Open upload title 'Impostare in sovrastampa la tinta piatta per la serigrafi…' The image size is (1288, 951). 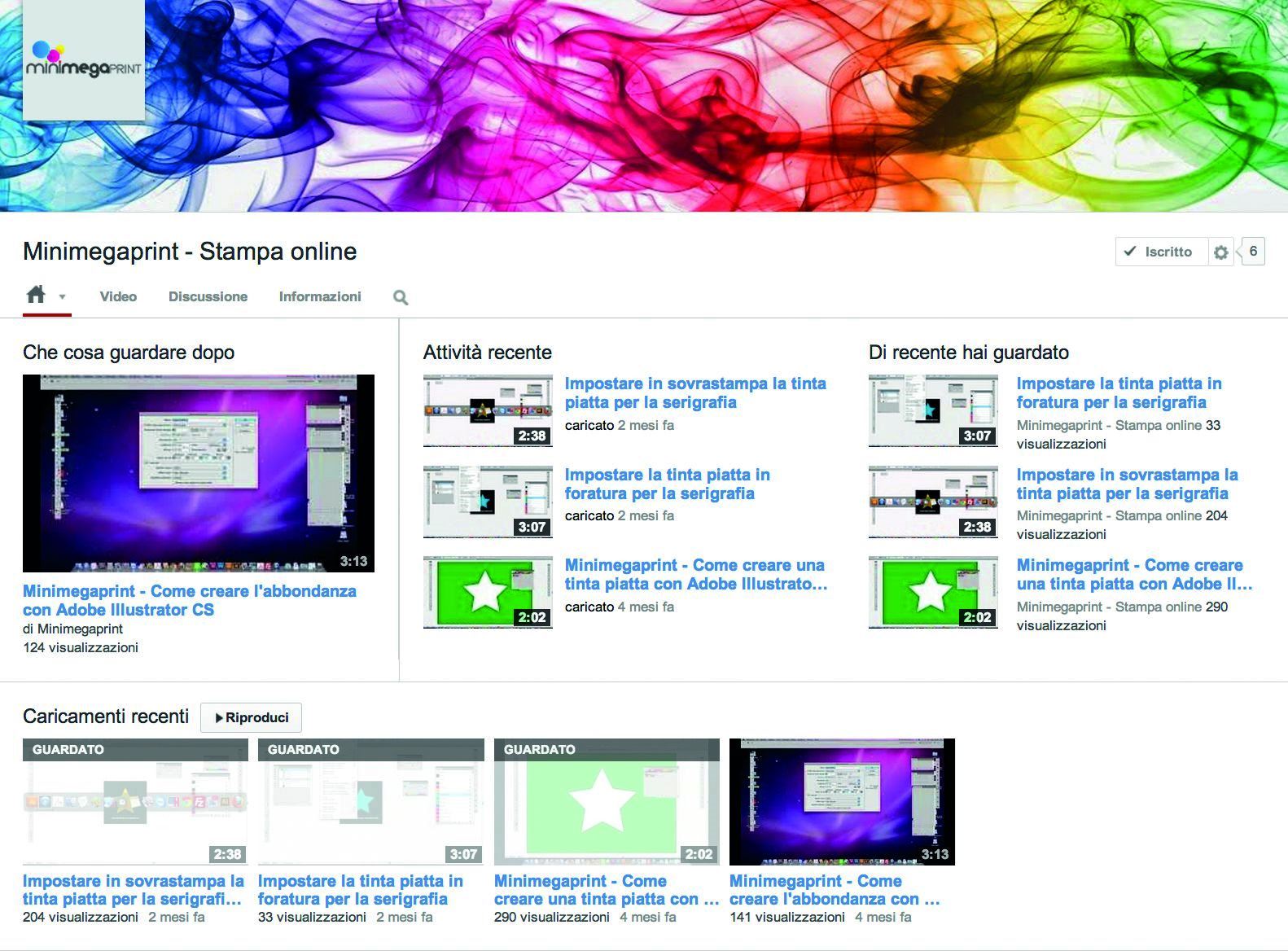(134, 890)
